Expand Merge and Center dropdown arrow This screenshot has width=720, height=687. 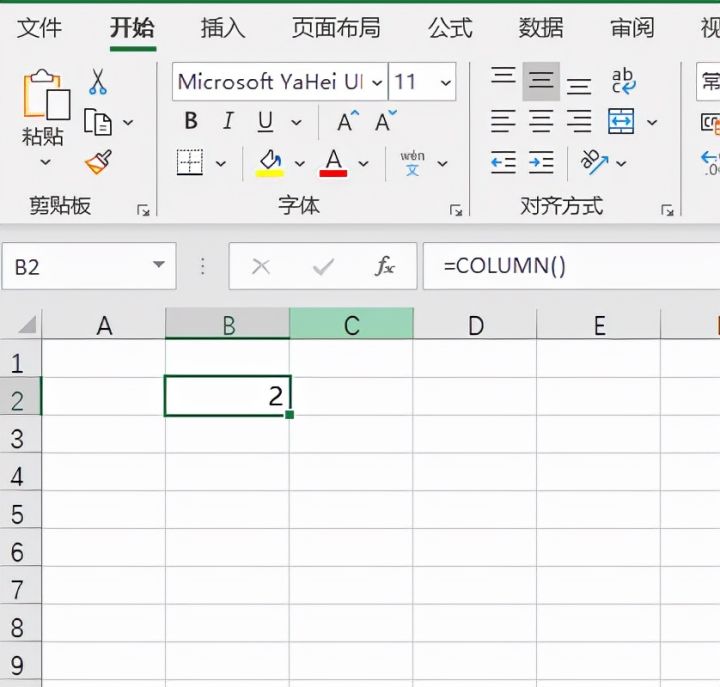click(x=652, y=123)
